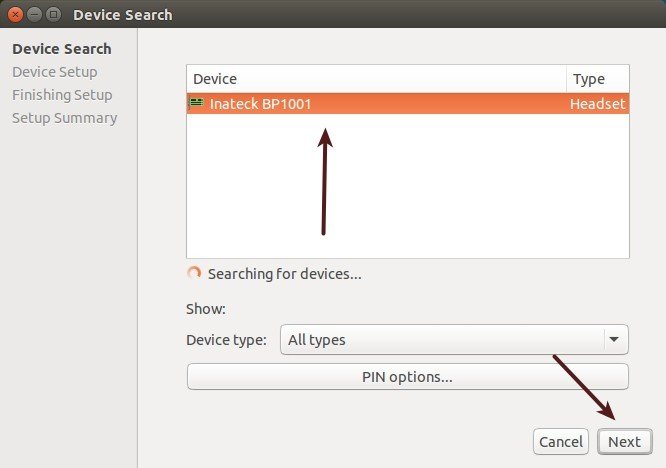Click the Headset type cell
Image resolution: width=666 pixels, height=468 pixels.
(597, 103)
